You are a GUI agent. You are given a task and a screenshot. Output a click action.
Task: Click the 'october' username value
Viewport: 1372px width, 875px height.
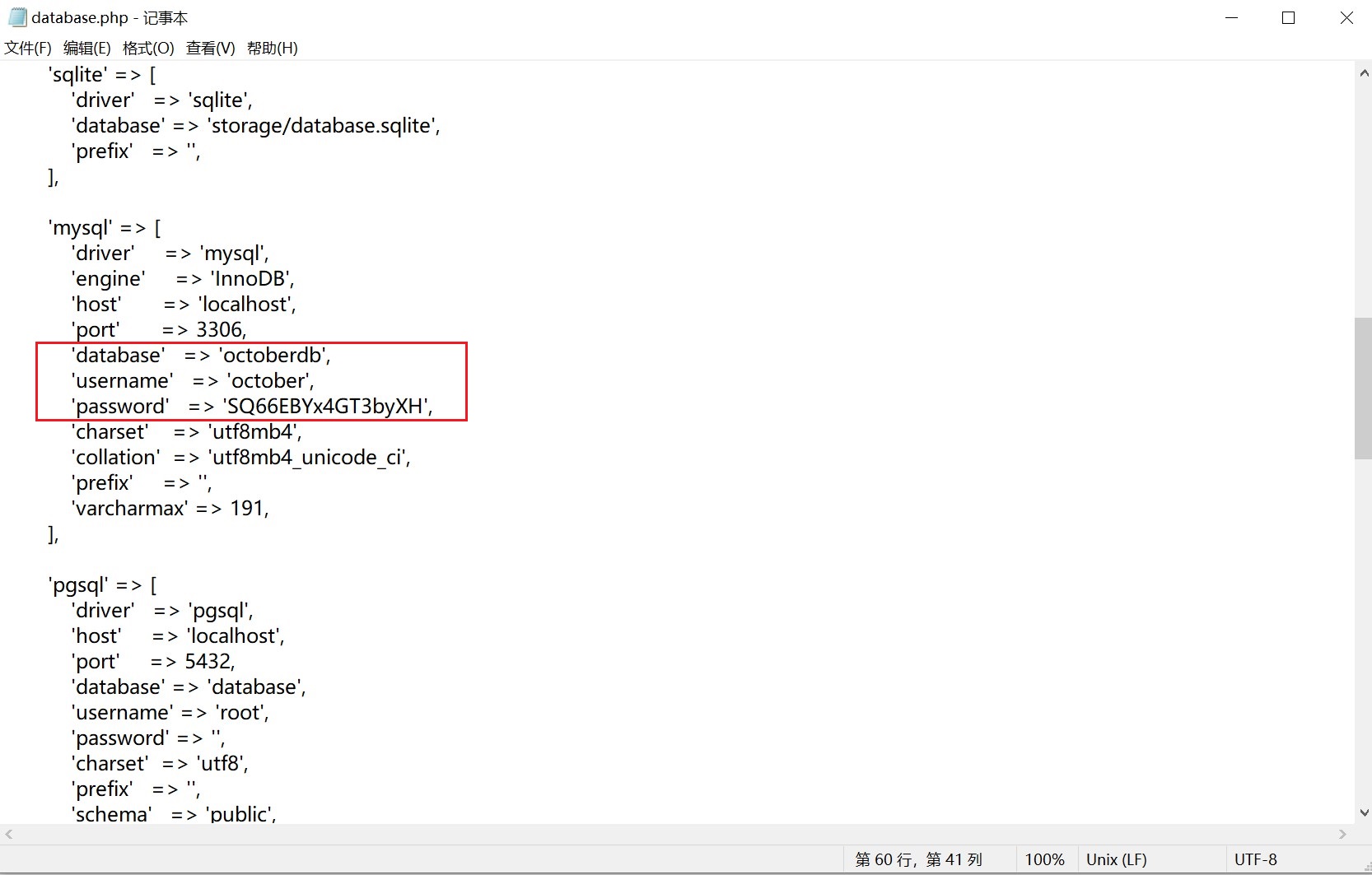click(x=270, y=380)
